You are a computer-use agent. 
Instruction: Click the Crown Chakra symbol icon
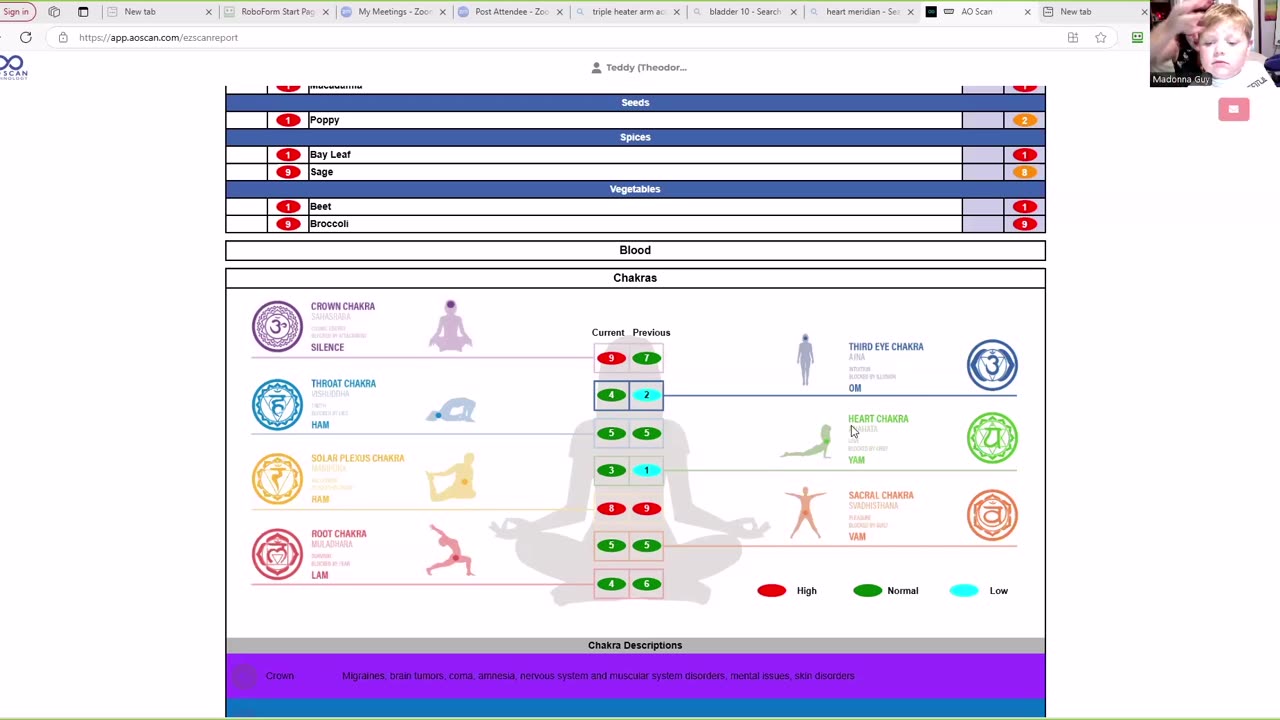pyautogui.click(x=277, y=326)
